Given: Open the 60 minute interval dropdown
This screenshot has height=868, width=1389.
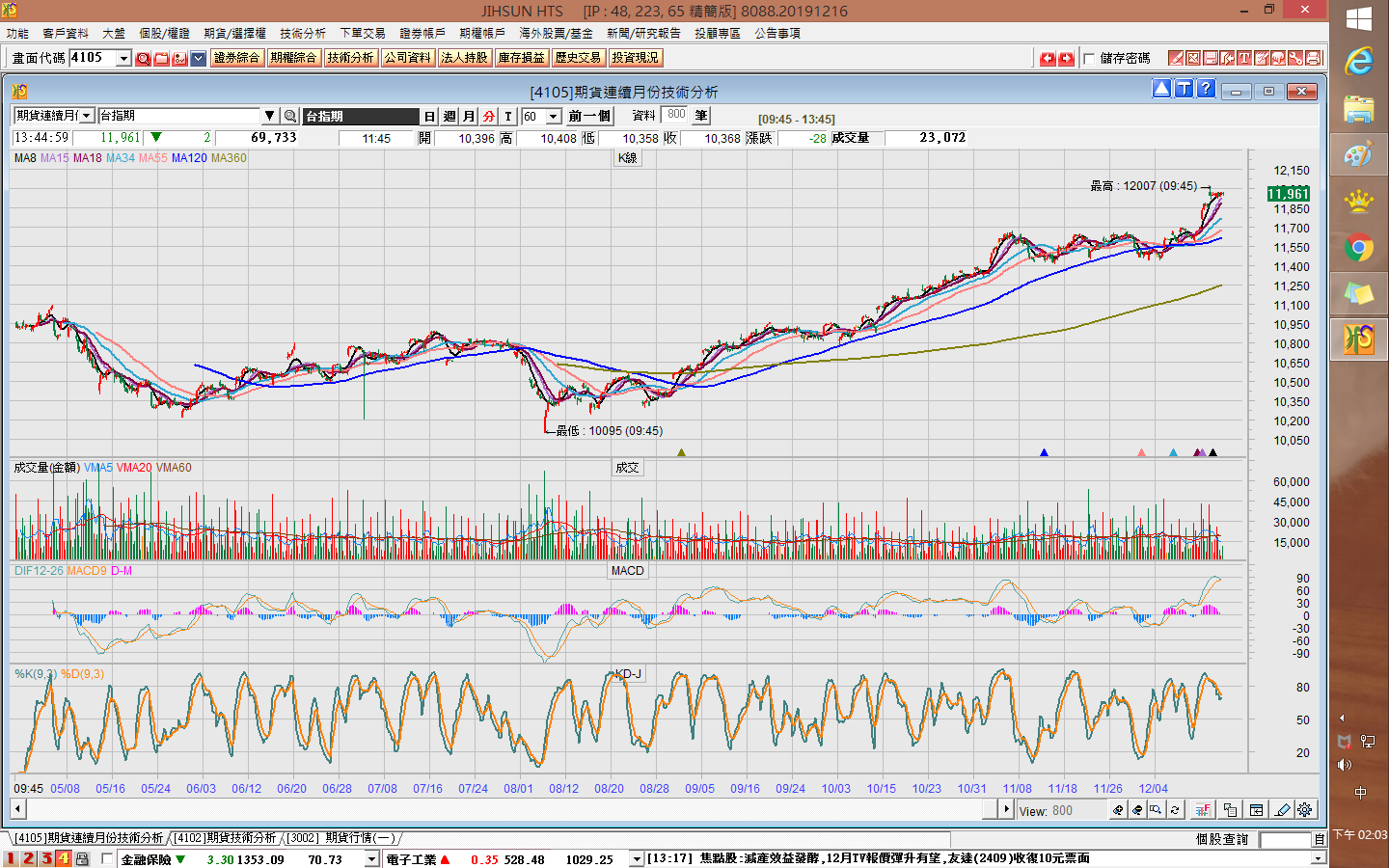Looking at the screenshot, I should click(x=554, y=116).
